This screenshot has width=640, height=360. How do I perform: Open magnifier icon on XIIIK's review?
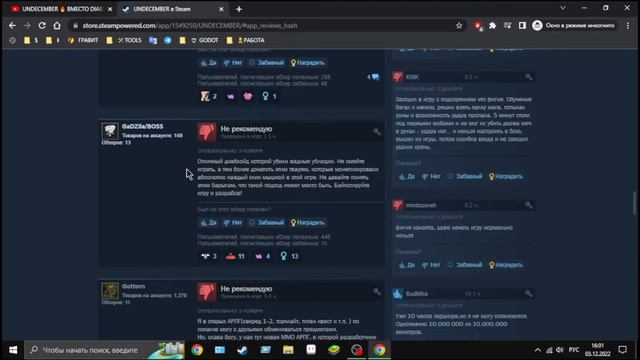pyautogui.click(x=529, y=77)
